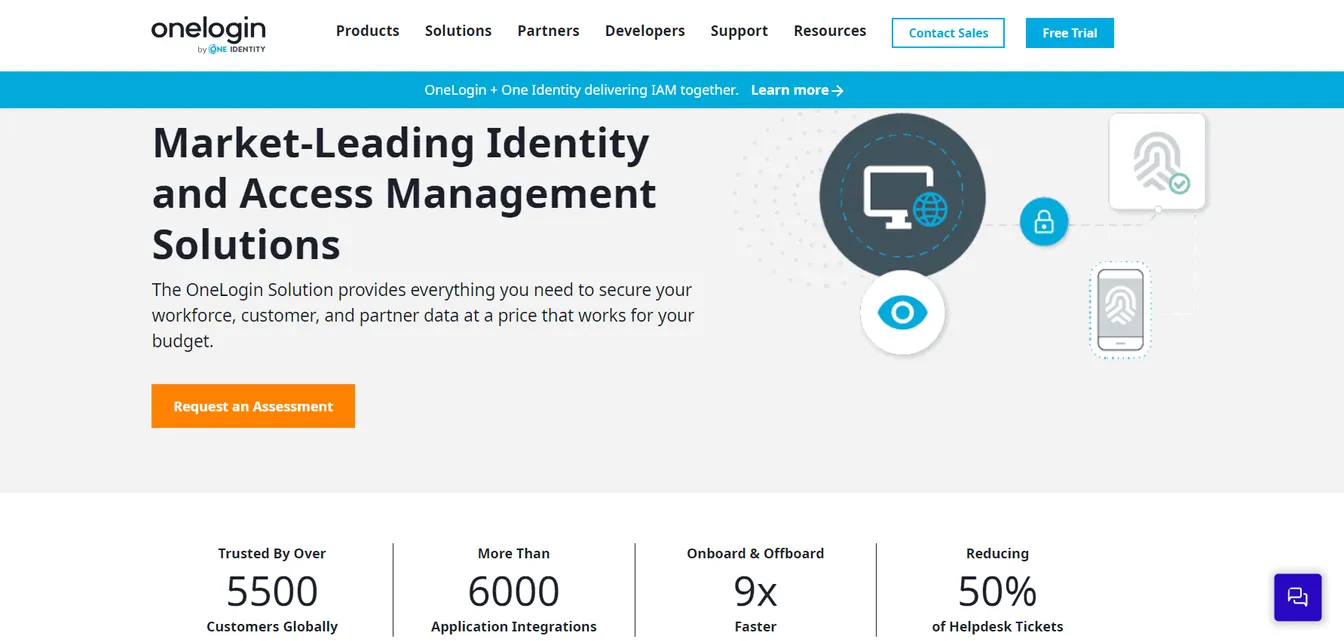Image resolution: width=1344 pixels, height=641 pixels.
Task: Click 'More Than' label
Action: (x=514, y=553)
